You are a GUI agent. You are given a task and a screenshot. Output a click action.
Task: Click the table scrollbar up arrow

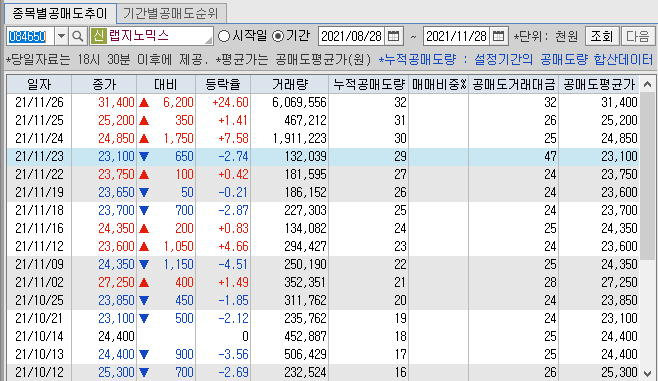pyautogui.click(x=648, y=84)
